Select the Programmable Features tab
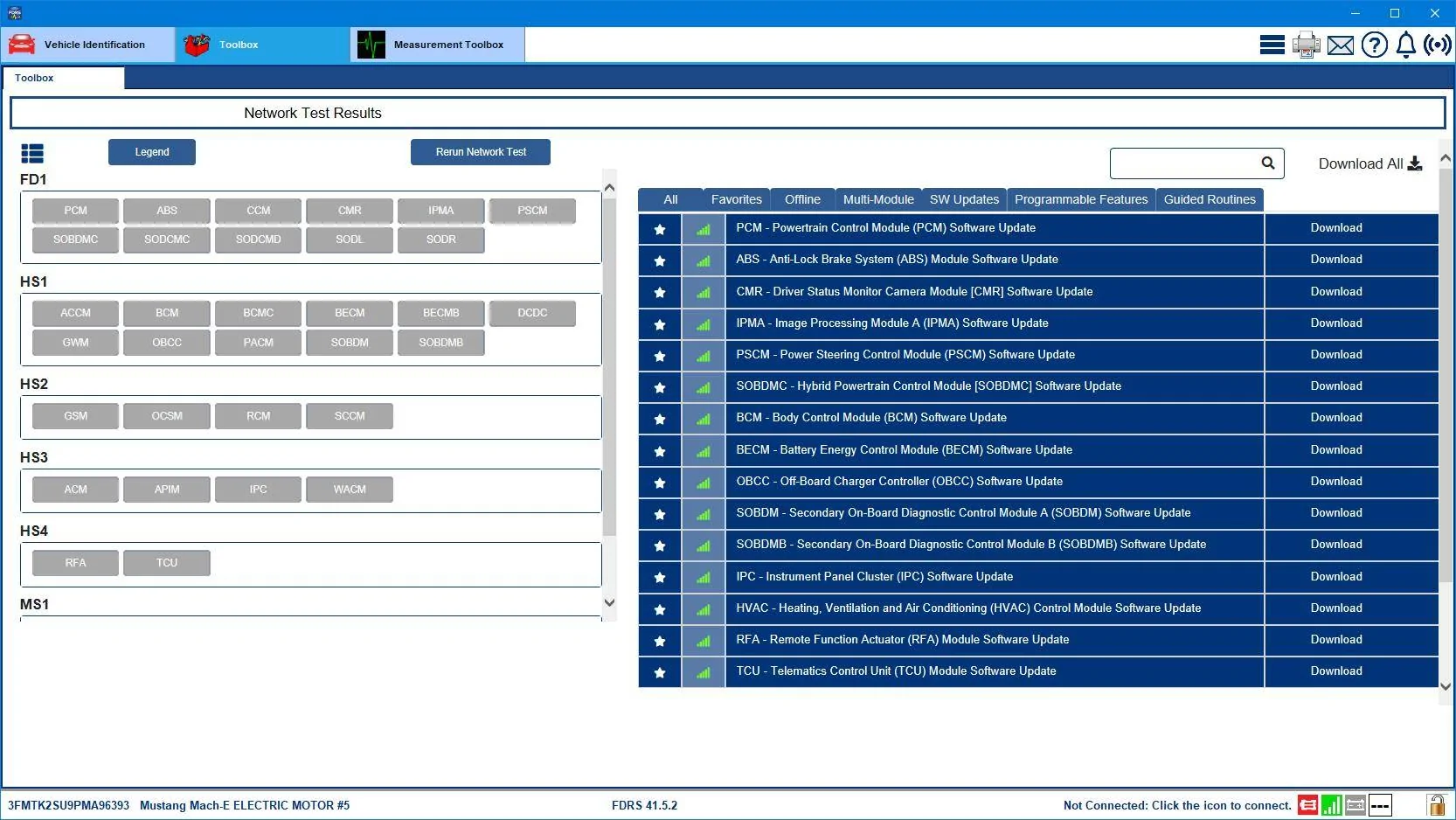 click(1081, 199)
